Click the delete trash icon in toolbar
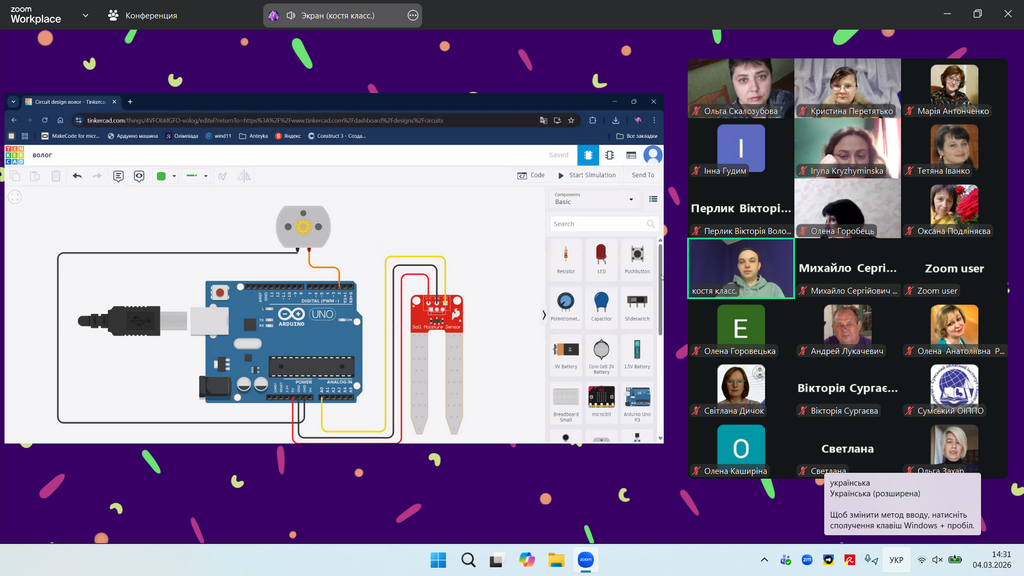1024x576 pixels. (x=56, y=176)
